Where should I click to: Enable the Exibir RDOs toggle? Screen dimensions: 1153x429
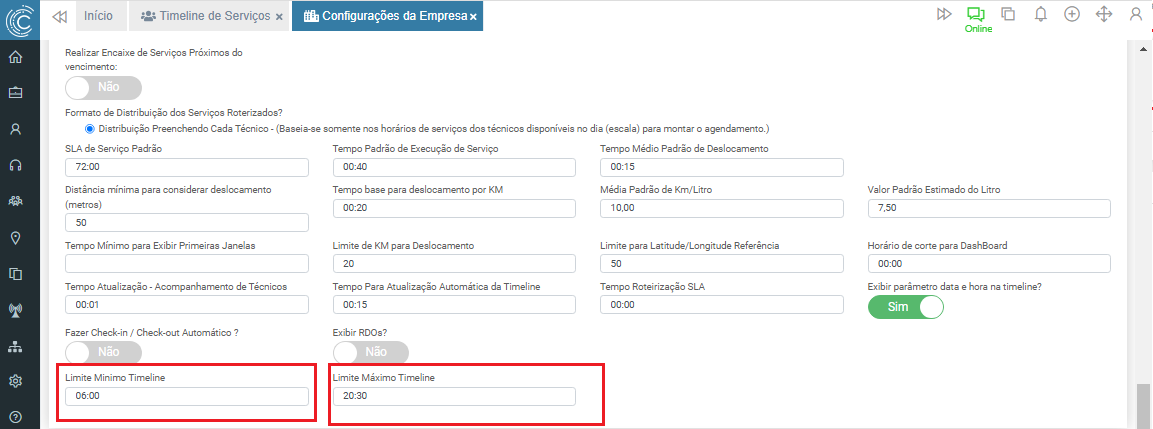click(371, 352)
